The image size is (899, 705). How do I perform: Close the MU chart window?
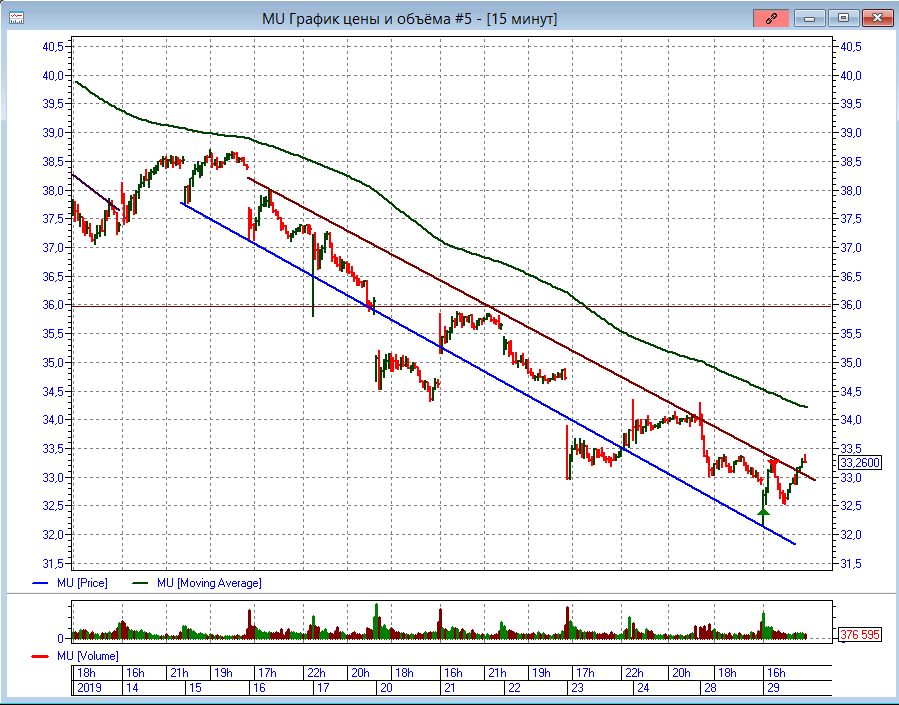coord(877,18)
